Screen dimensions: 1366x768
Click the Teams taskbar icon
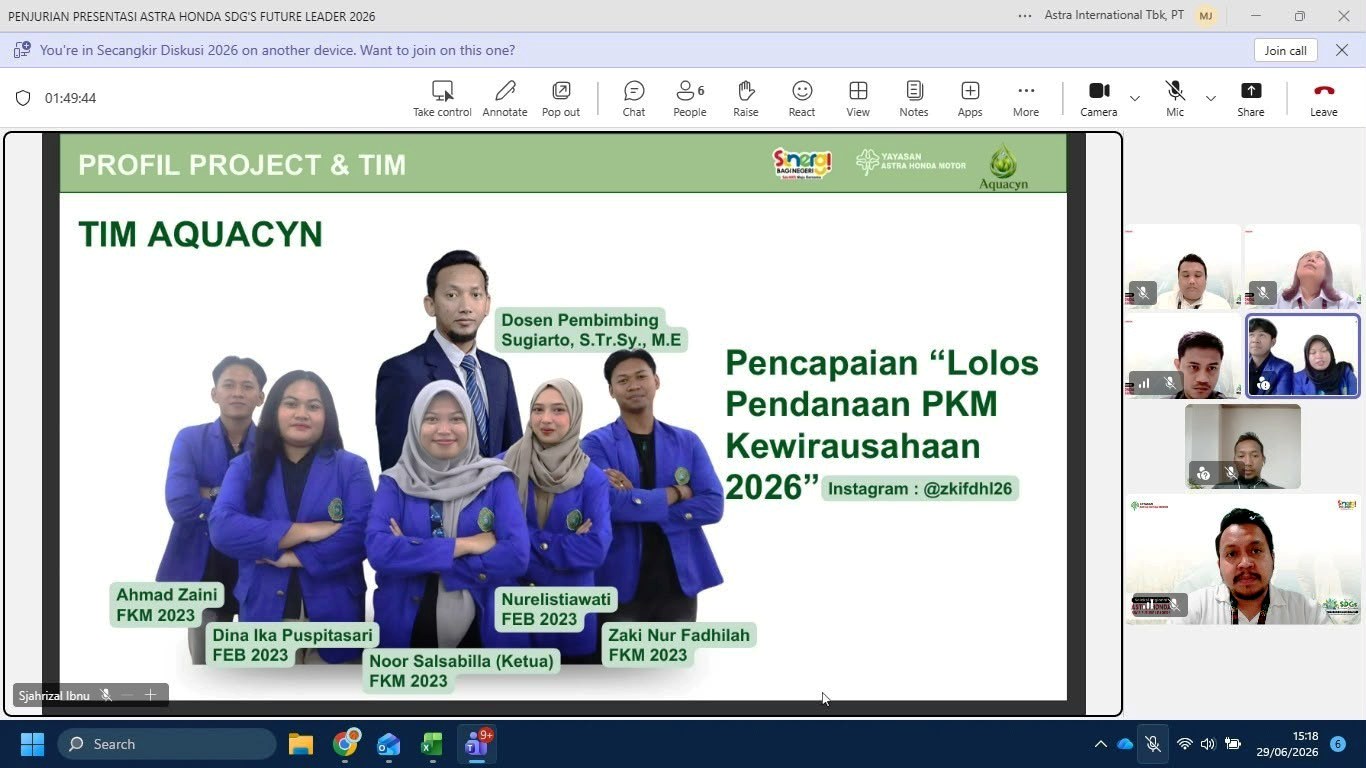(477, 744)
